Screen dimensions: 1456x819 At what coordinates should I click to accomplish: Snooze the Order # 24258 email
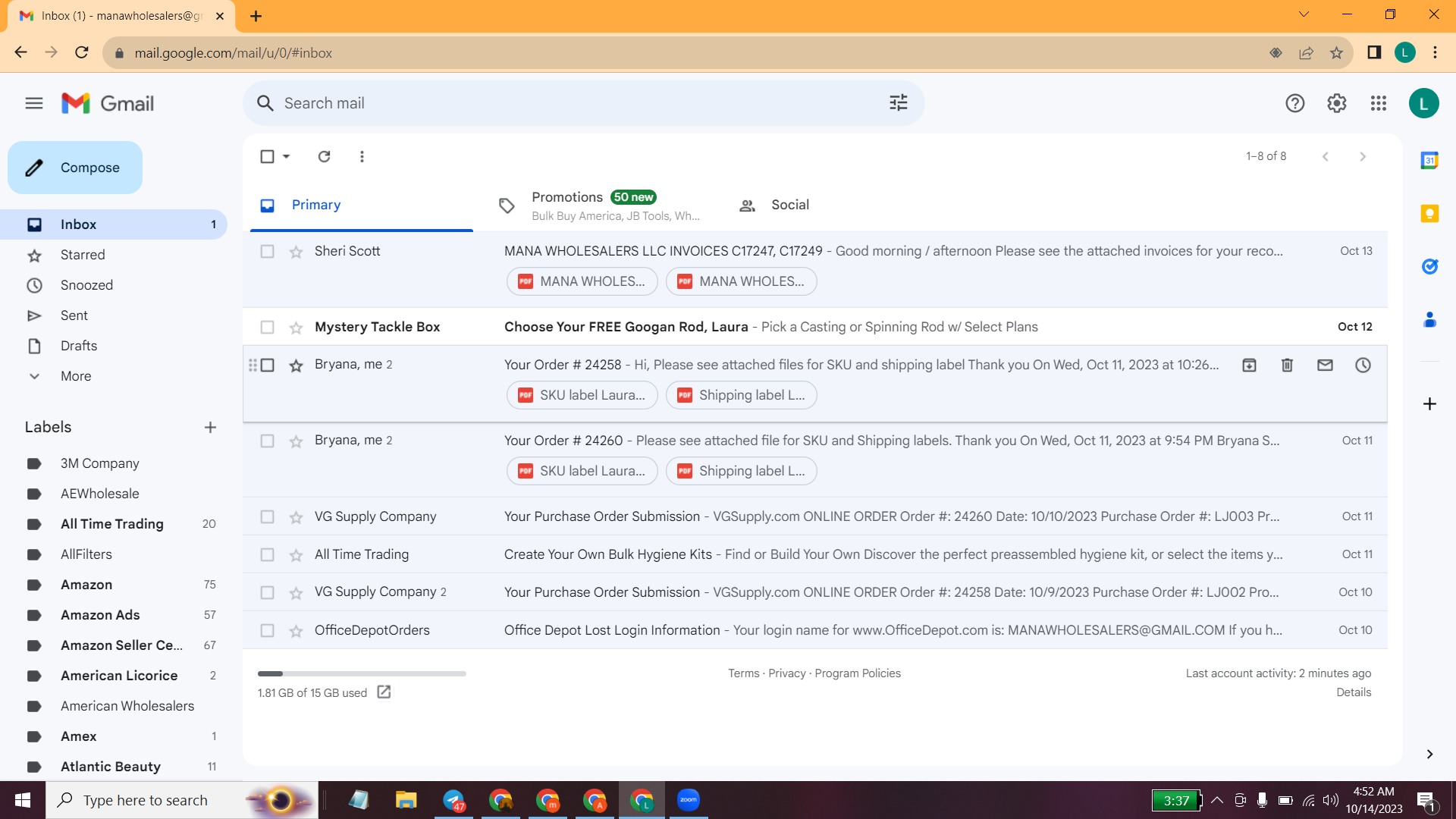(x=1363, y=365)
